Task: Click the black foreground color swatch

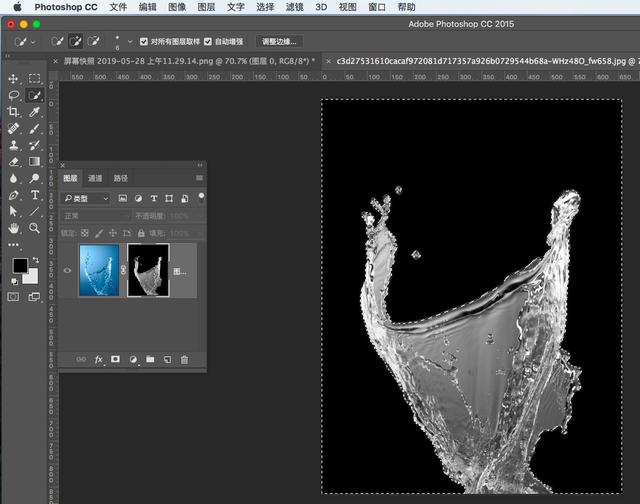Action: pos(20,266)
